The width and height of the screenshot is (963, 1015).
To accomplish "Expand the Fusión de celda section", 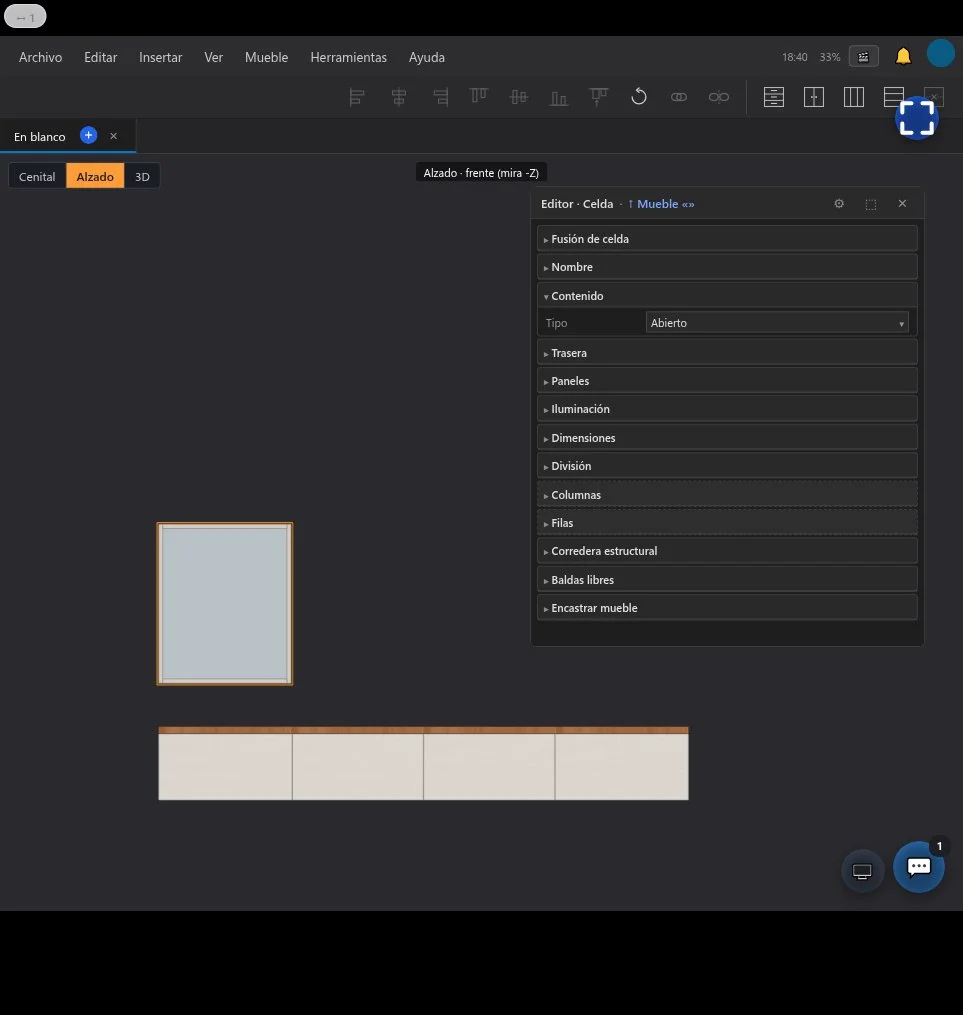I will tap(727, 239).
